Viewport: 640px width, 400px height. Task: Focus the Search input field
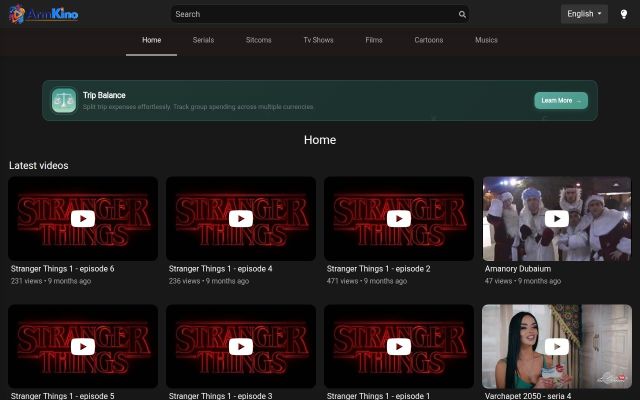pos(314,14)
